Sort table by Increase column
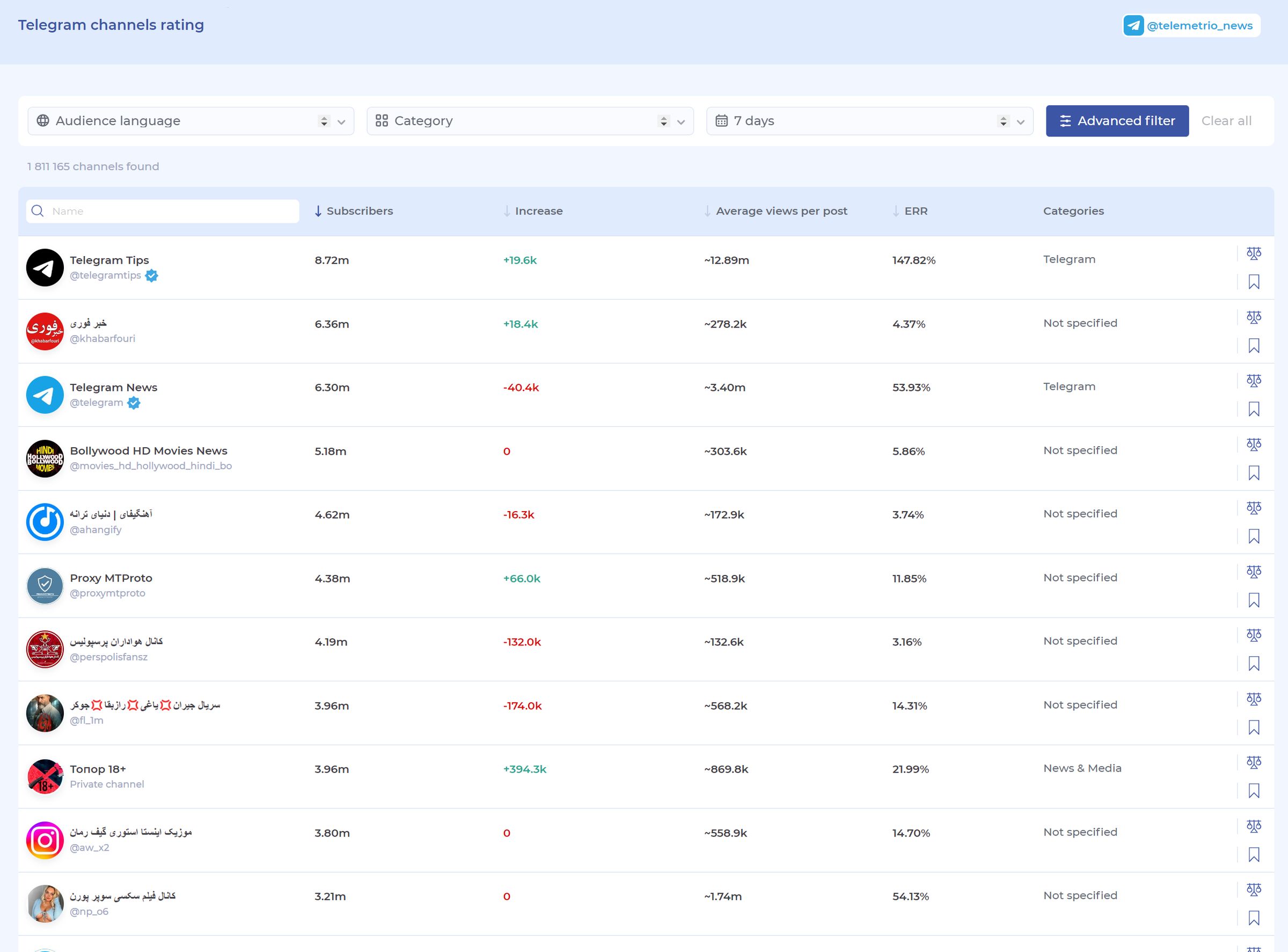Image resolution: width=1288 pixels, height=952 pixels. click(533, 211)
